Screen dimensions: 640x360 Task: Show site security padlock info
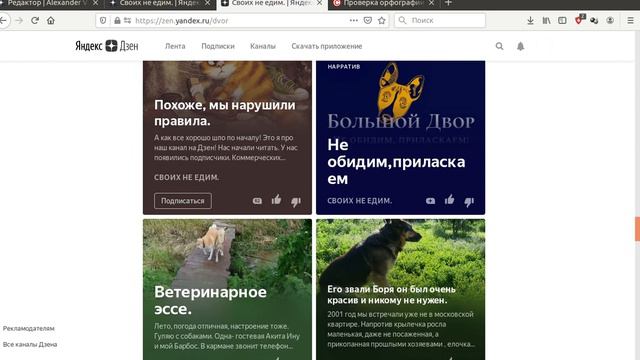[117, 20]
